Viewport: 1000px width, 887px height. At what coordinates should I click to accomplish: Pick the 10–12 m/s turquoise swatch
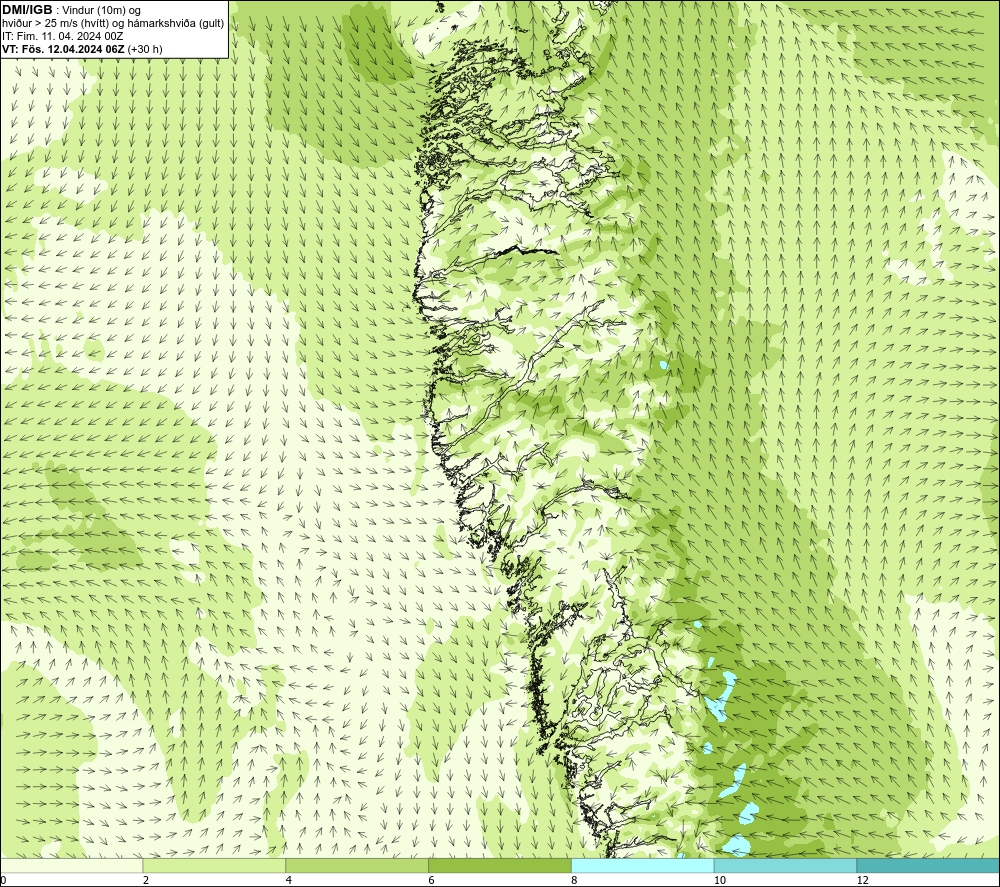786,865
